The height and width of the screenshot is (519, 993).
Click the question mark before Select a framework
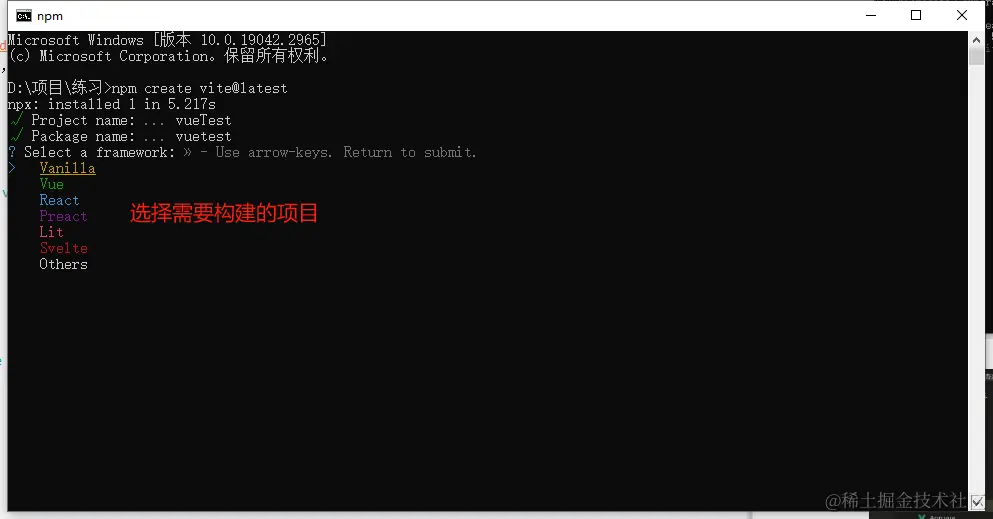(x=12, y=152)
